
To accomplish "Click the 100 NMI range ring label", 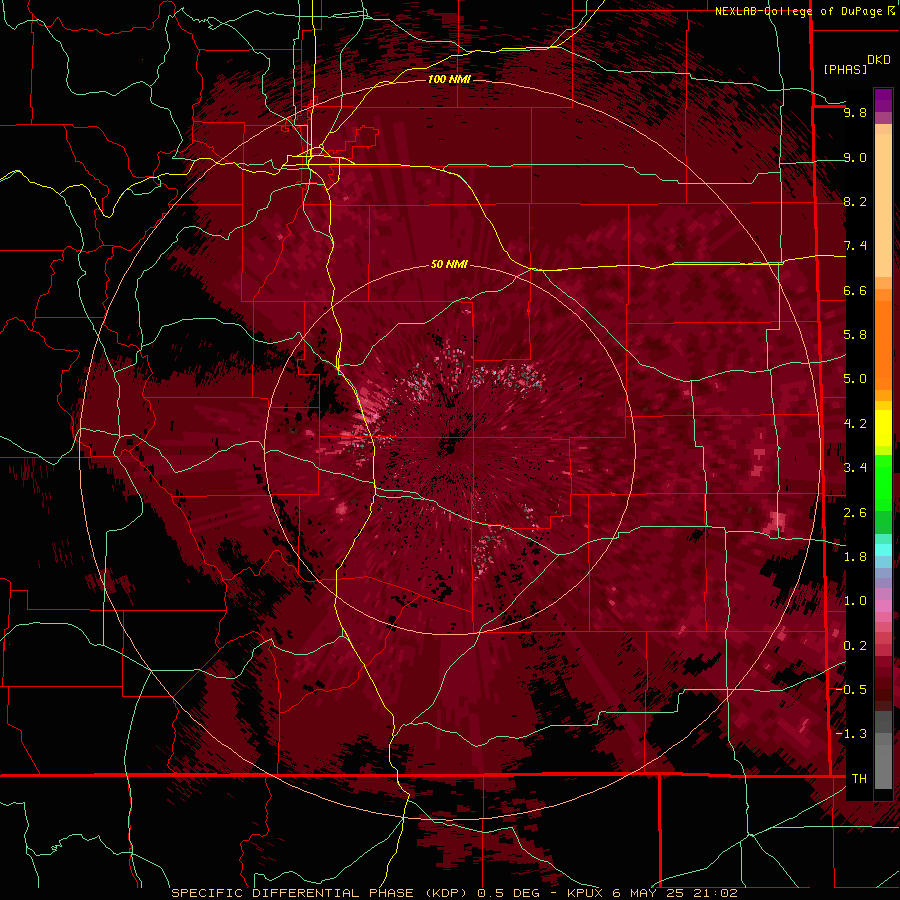I will 449,79.
